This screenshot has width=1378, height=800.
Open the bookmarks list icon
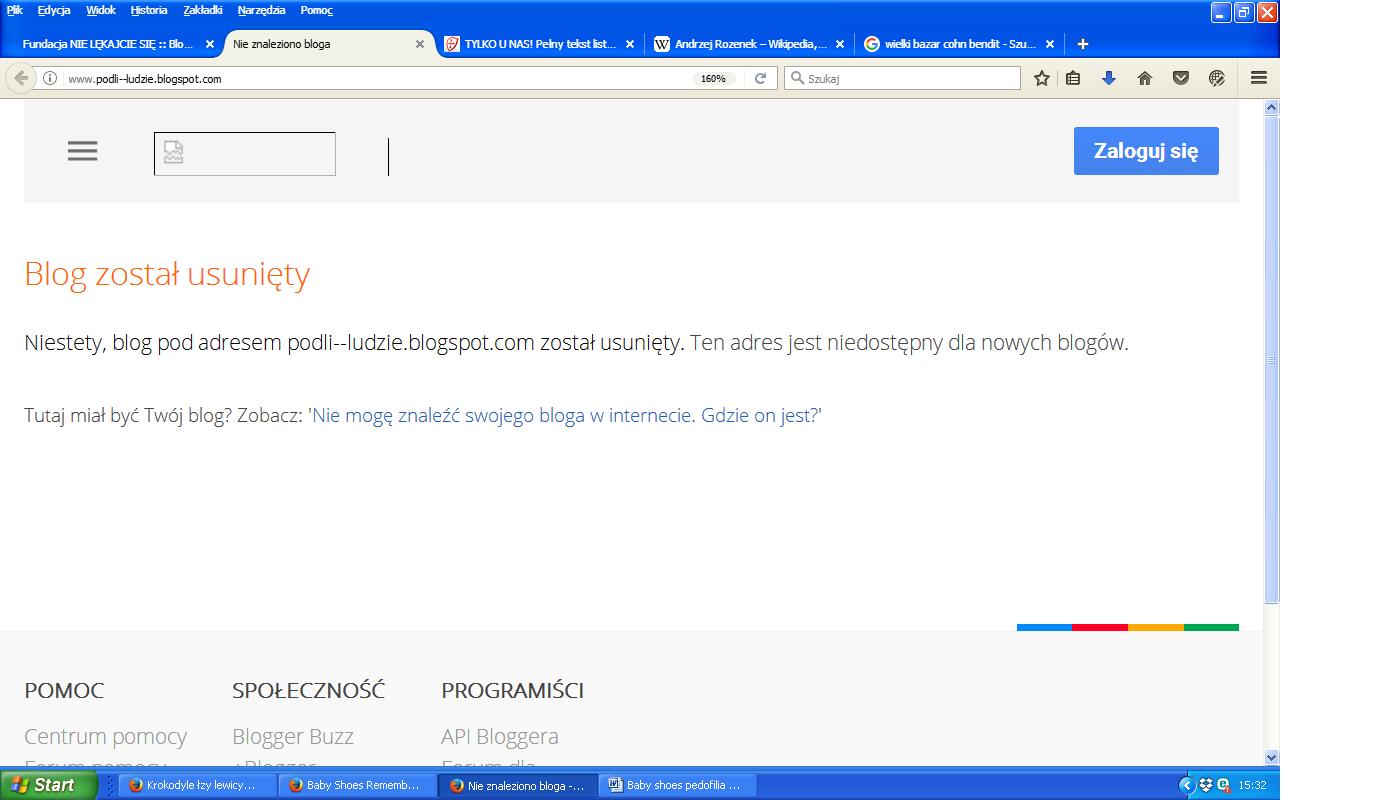(1073, 78)
